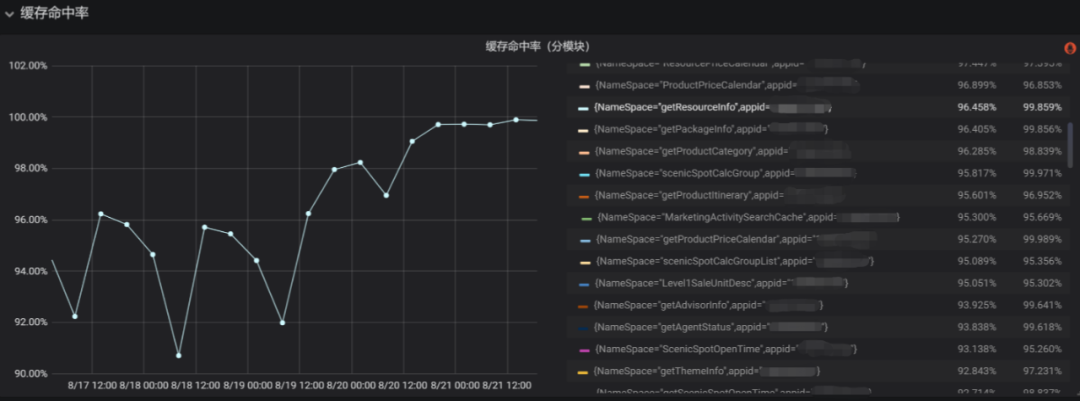Collapse the 缓存命中率 row section
Image resolution: width=1080 pixels, height=401 pixels.
tap(9, 14)
